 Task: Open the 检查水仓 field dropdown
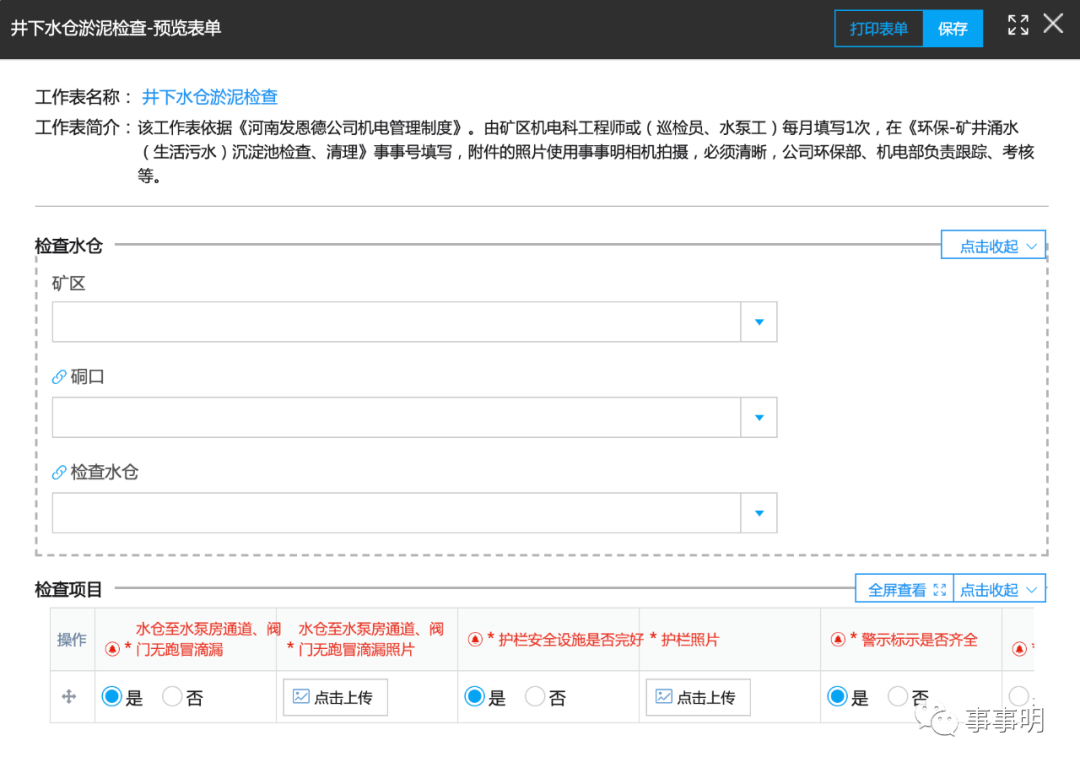[x=758, y=513]
